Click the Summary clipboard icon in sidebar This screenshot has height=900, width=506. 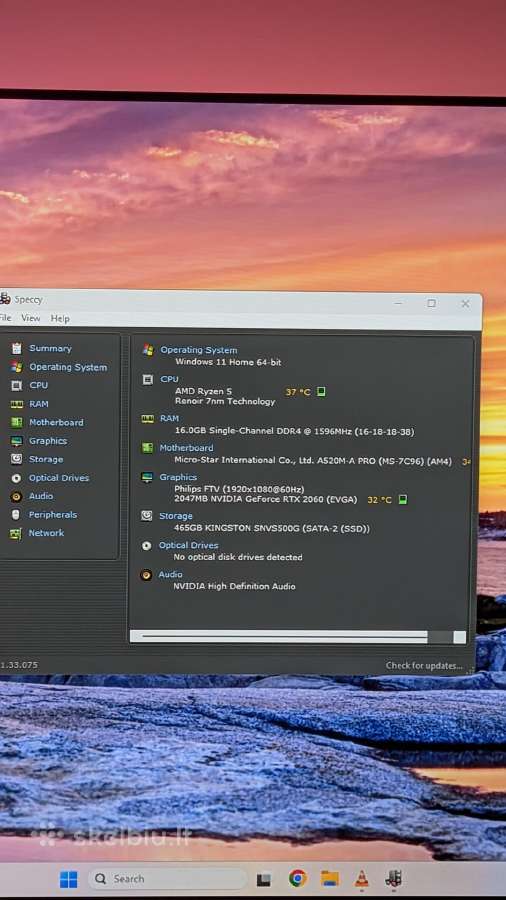17,348
